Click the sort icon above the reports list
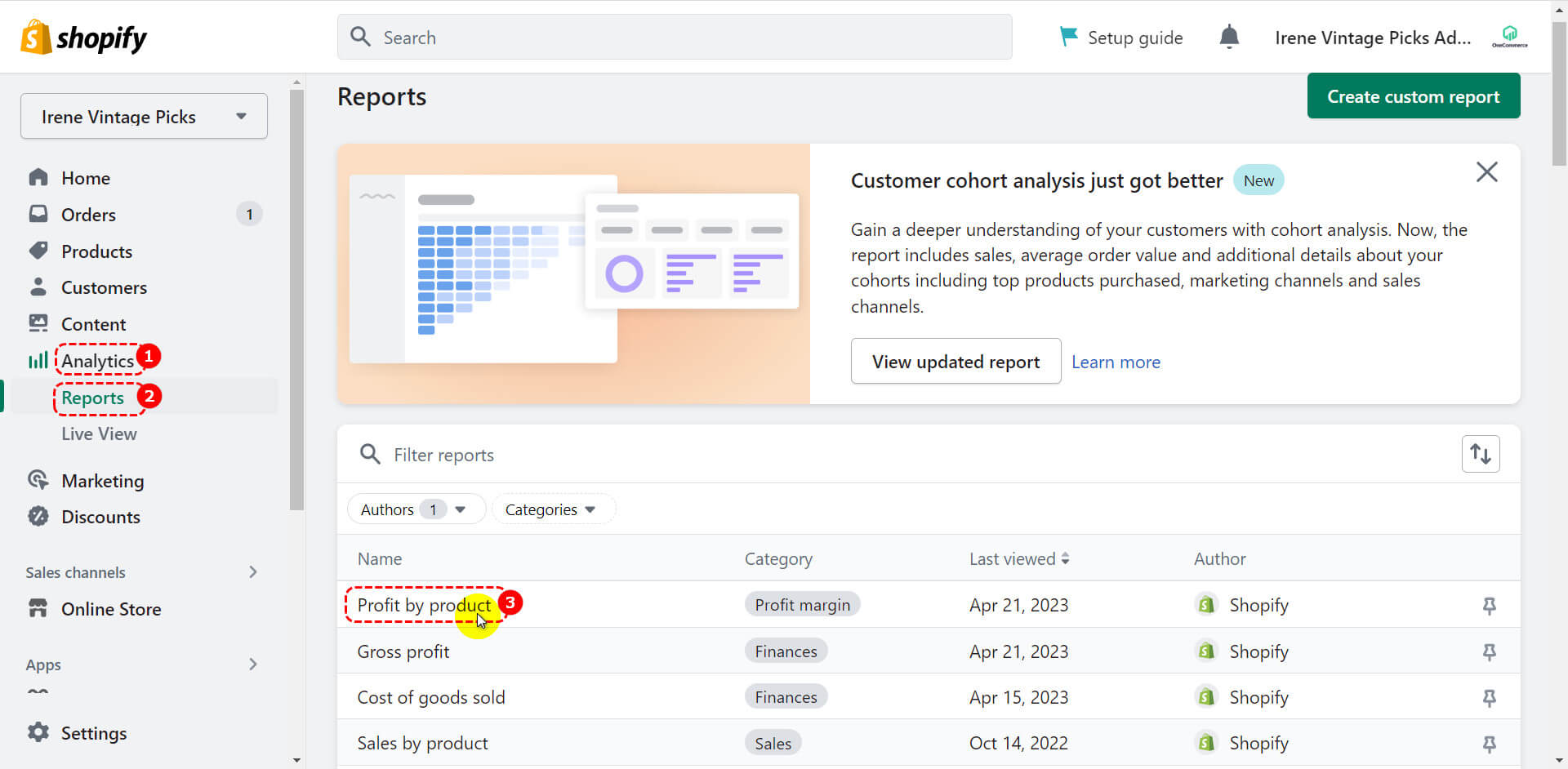This screenshot has width=1568, height=769. point(1481,454)
